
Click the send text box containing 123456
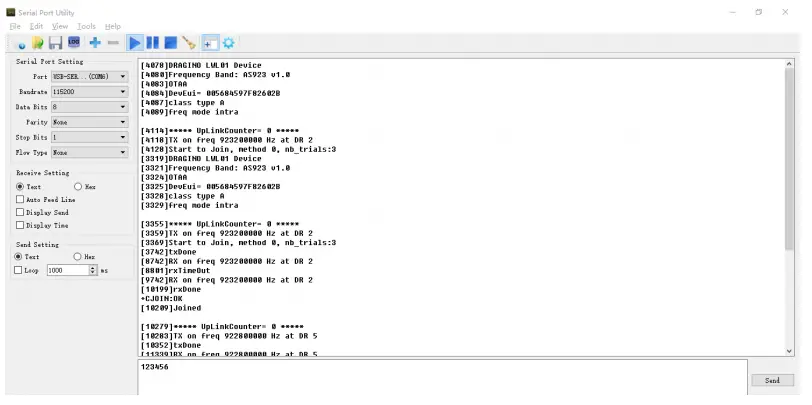tap(442, 377)
